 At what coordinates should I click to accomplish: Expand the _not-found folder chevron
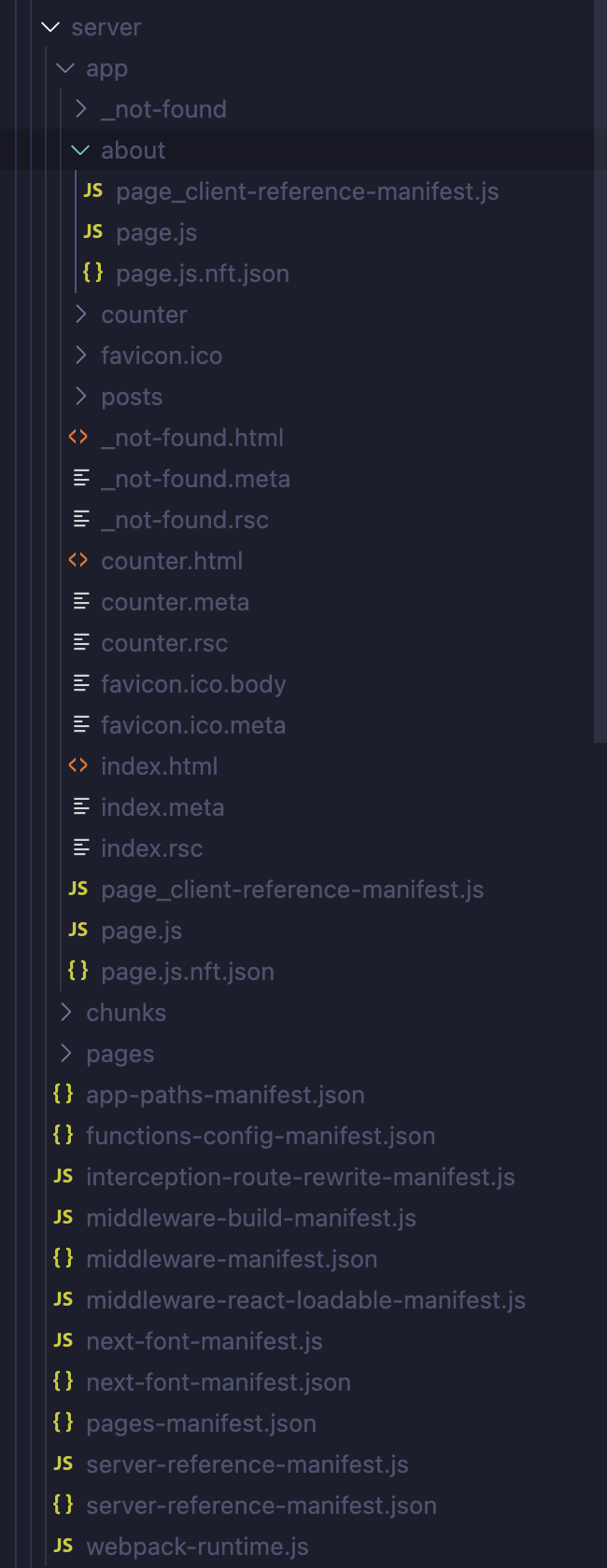80,109
